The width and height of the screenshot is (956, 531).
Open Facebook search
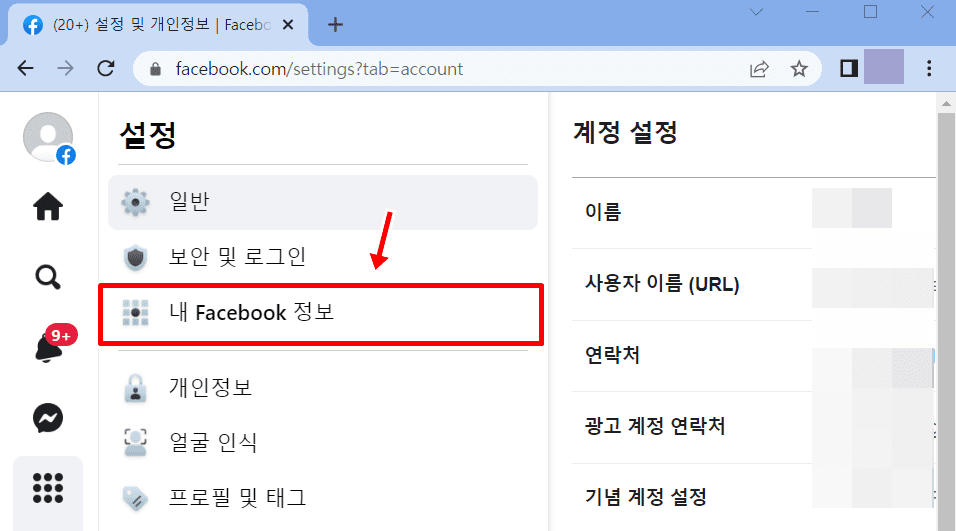click(48, 277)
